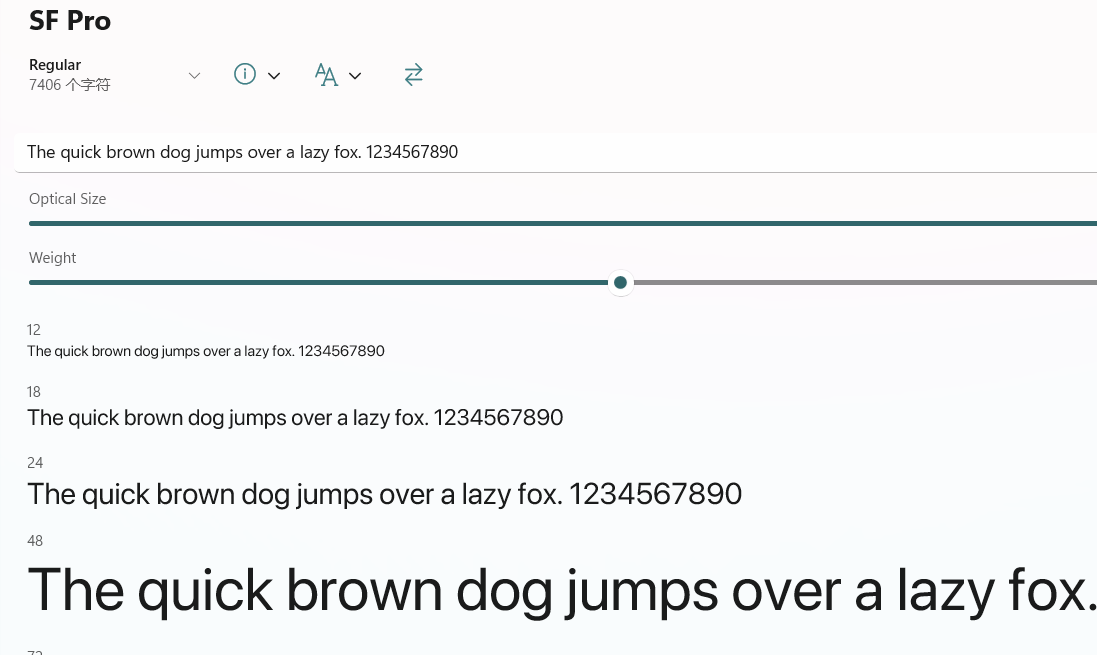Click the Optical Size label

coord(67,199)
